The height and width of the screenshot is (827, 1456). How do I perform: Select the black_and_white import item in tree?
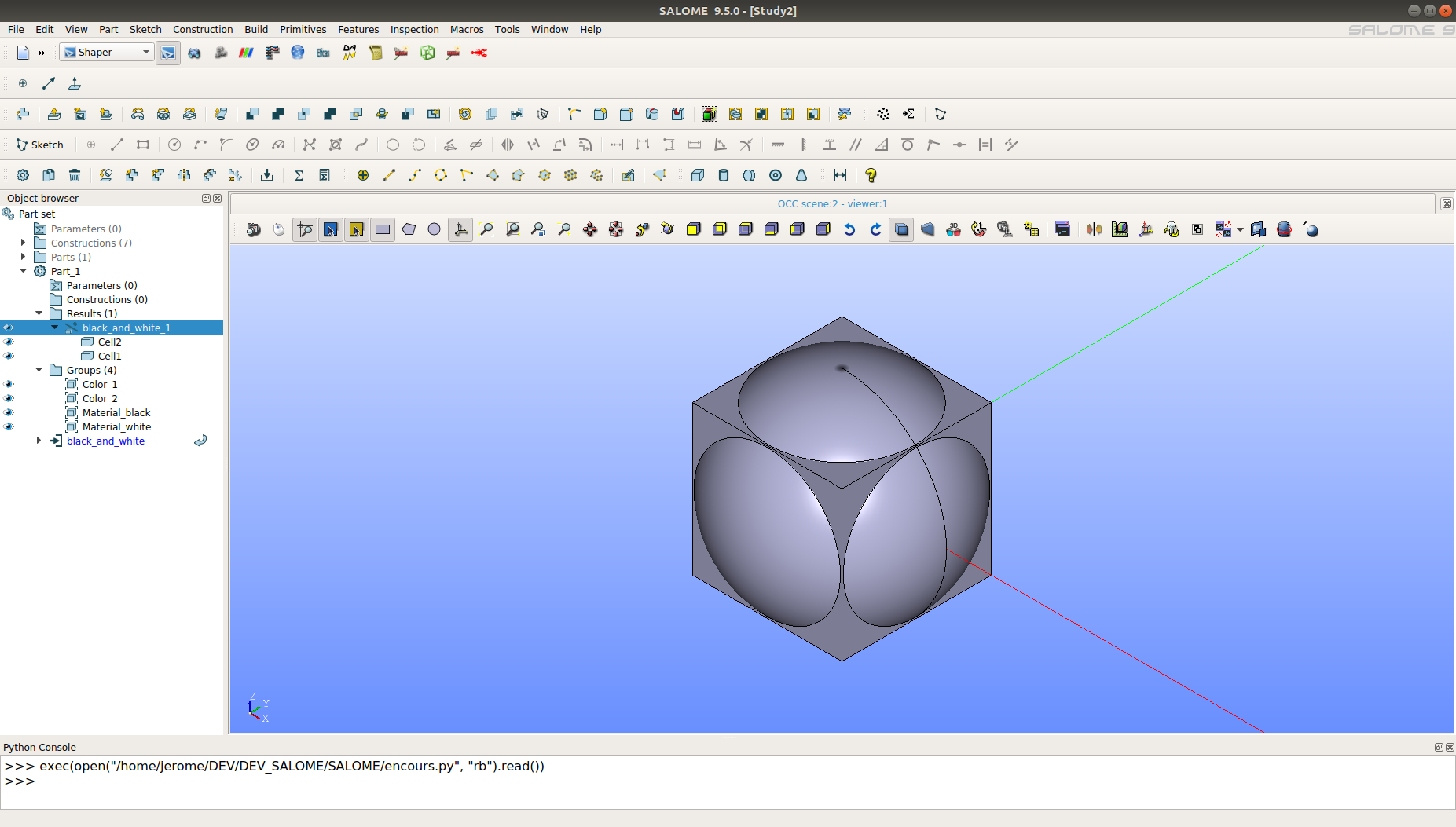point(105,441)
